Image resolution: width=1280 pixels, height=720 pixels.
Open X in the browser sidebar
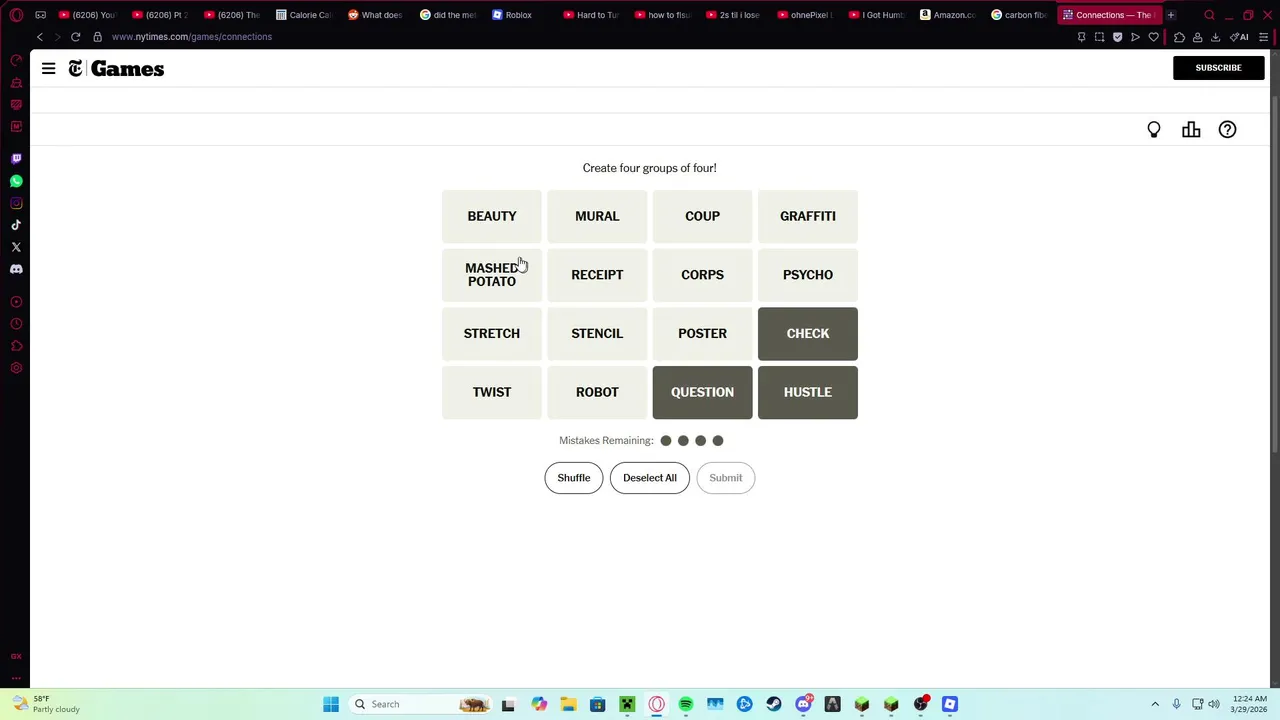coord(16,247)
